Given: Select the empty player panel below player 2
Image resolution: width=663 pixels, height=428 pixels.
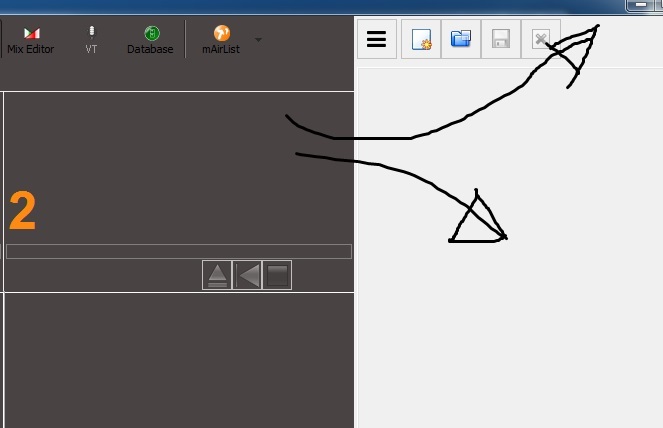Looking at the screenshot, I should 179,360.
